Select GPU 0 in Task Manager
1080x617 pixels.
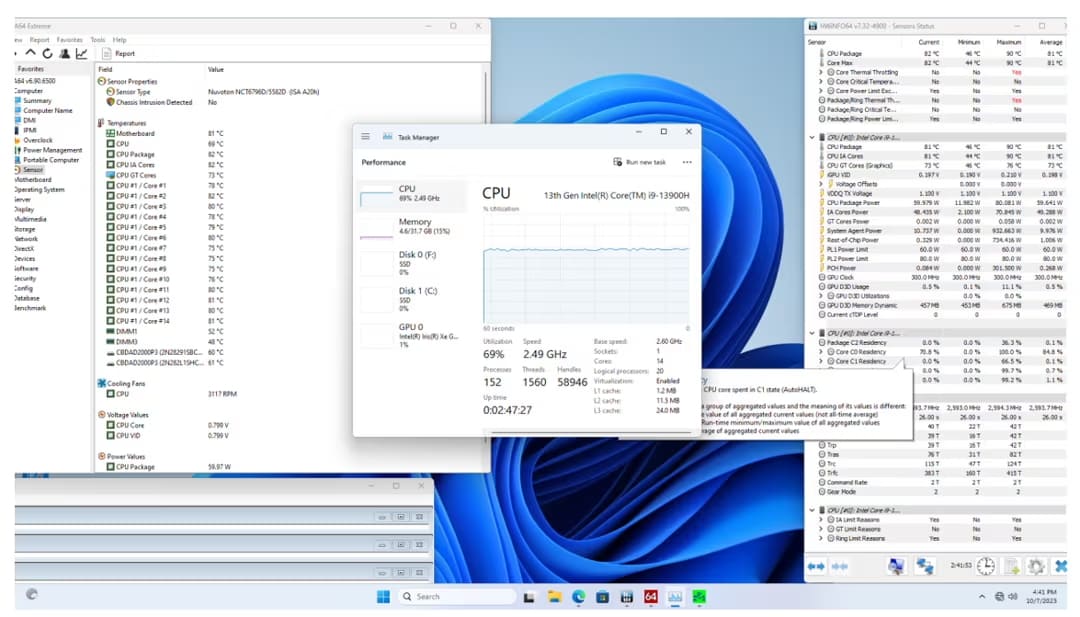click(412, 335)
